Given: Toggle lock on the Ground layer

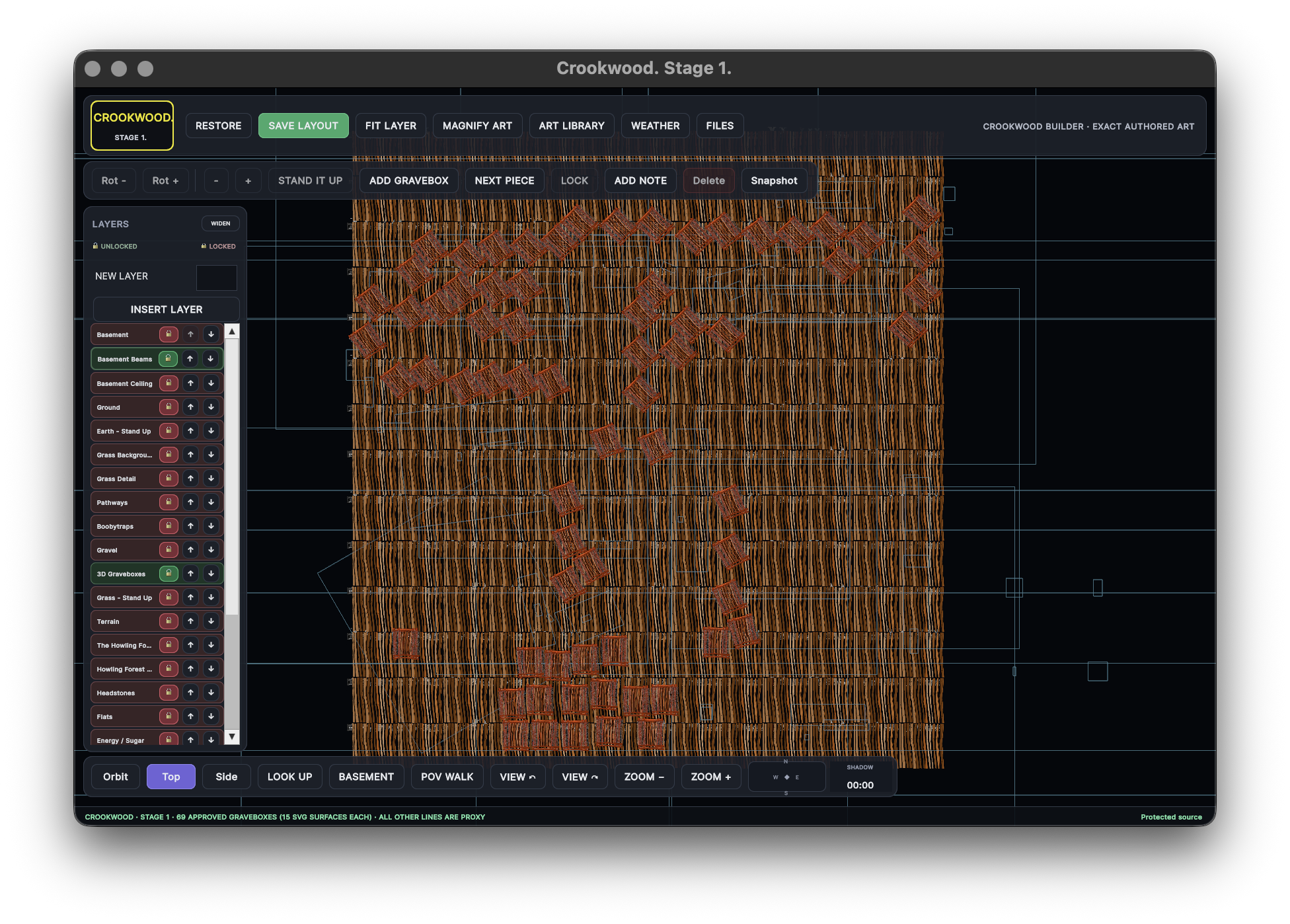Looking at the screenshot, I should (x=169, y=407).
